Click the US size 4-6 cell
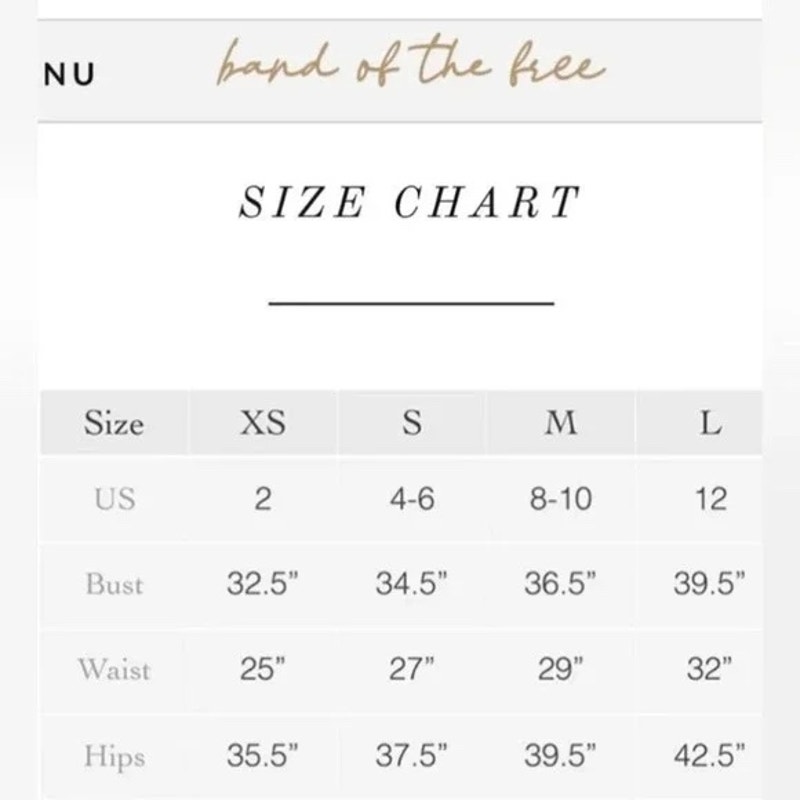 pyautogui.click(x=412, y=498)
